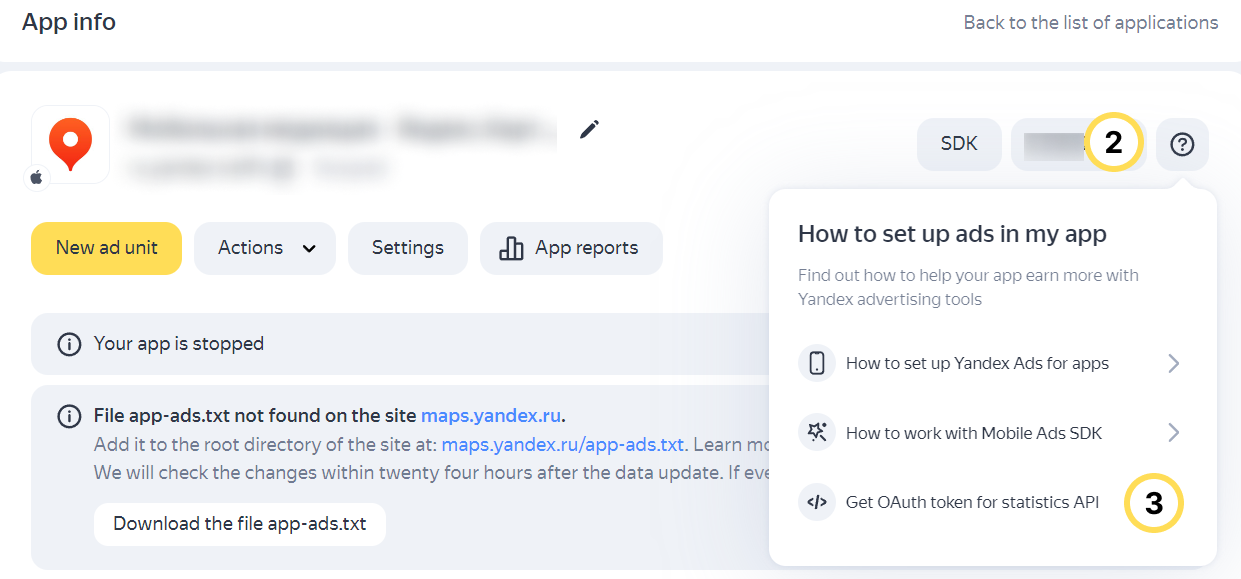Select 'How to set up Yandex Ads for apps'
The image size is (1241, 579).
[977, 363]
